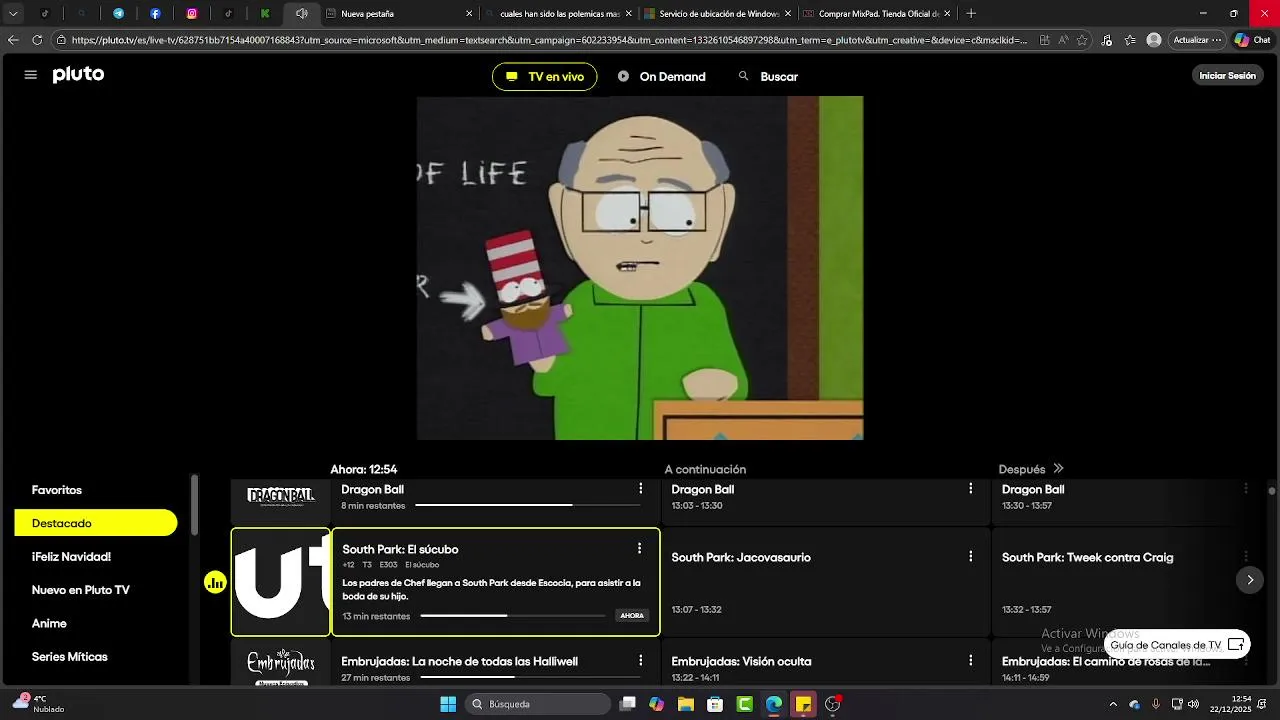Advance the guide with the right arrow

point(1250,580)
